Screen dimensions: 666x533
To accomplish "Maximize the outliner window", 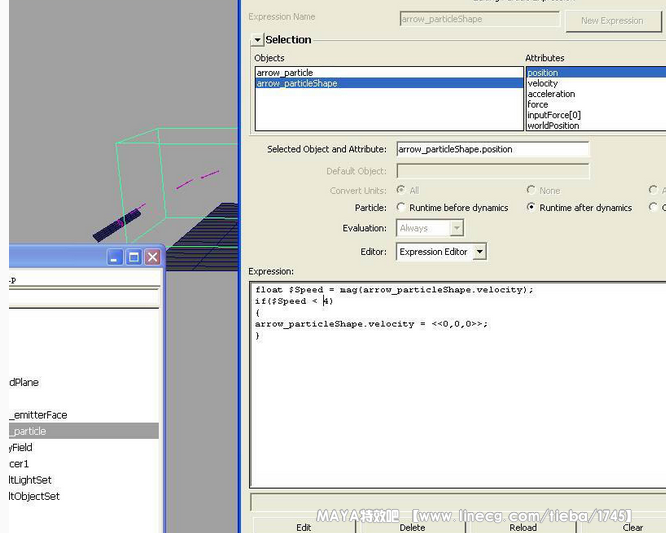I will [134, 257].
